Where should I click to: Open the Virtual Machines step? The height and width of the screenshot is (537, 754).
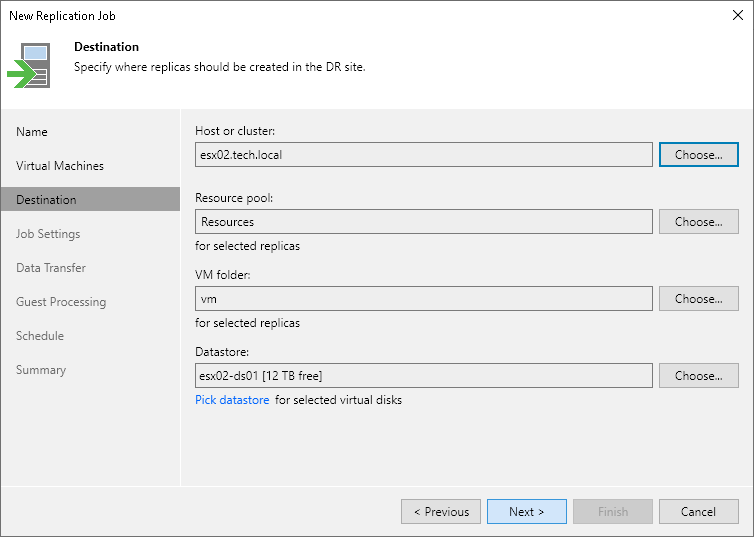pos(60,166)
